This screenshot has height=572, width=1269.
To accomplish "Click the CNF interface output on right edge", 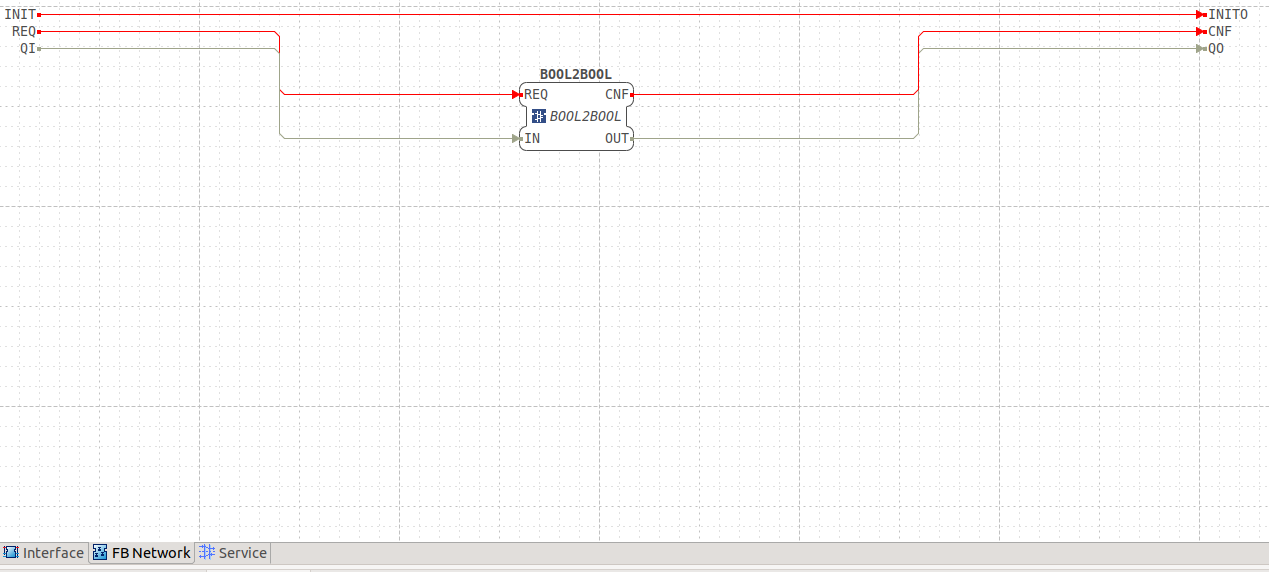I will (1220, 31).
